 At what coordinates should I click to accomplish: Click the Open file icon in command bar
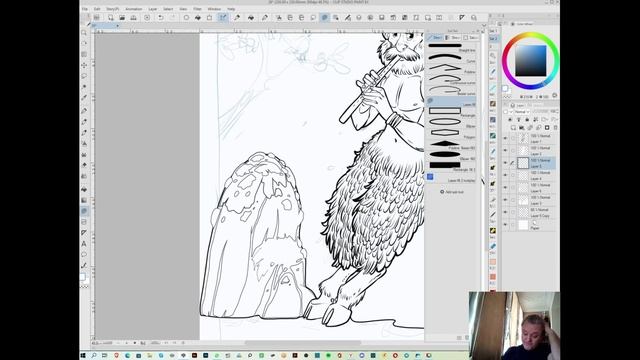(x=122, y=18)
